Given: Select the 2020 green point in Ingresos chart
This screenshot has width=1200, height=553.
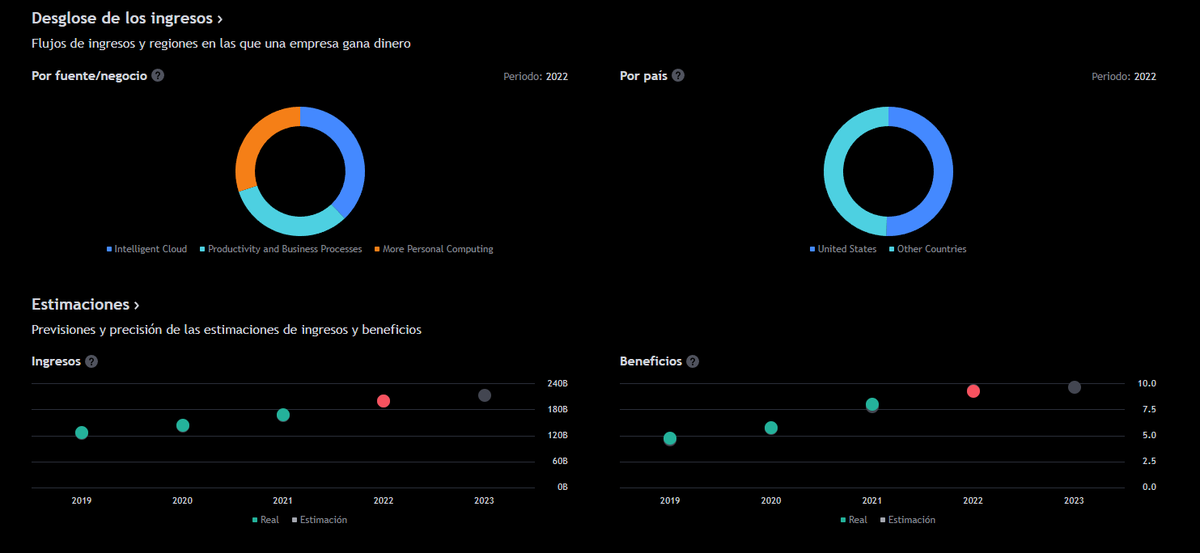Looking at the screenshot, I should point(183,426).
